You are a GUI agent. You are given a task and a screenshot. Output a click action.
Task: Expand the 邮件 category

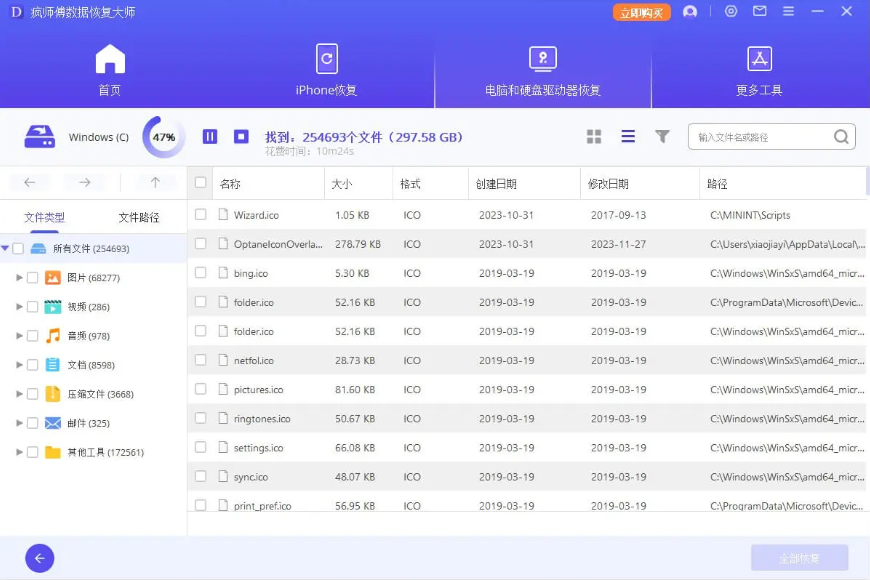(19, 423)
